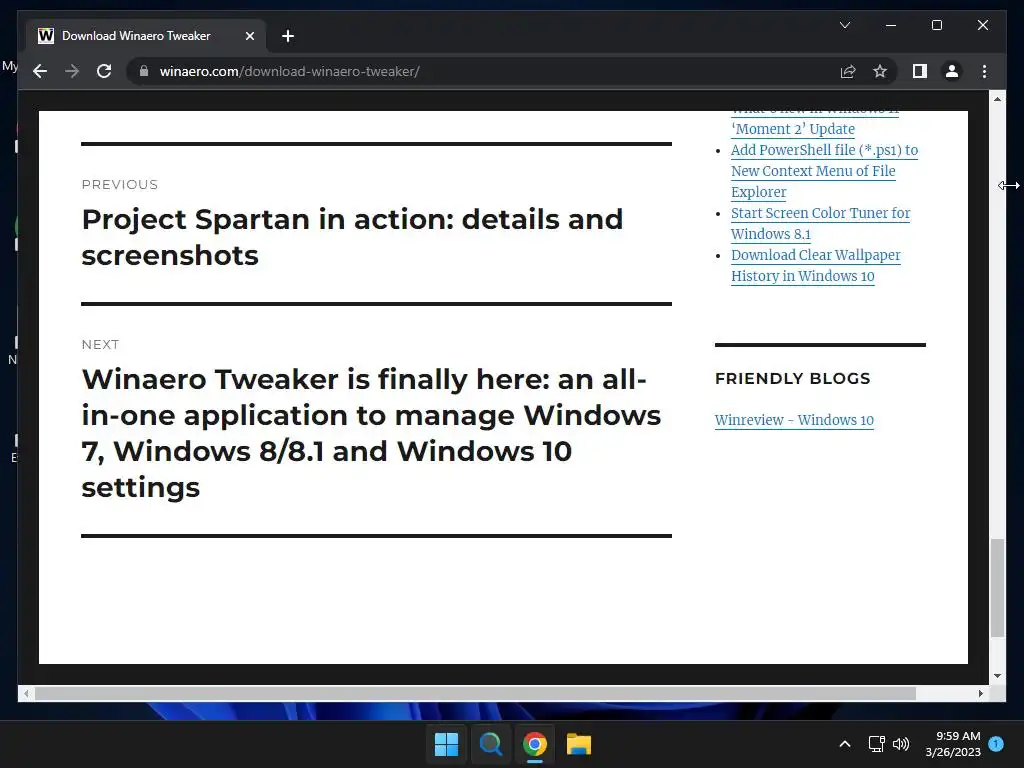Click the vertical scrollbar down arrow

tap(997, 676)
